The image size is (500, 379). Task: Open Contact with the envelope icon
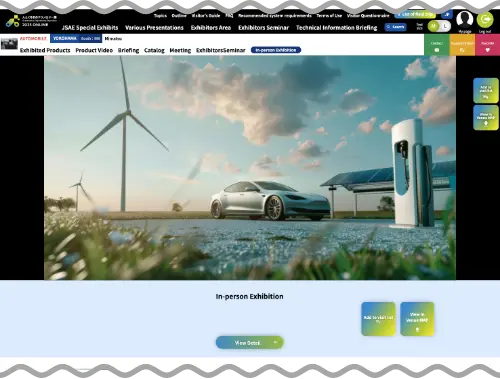[437, 45]
